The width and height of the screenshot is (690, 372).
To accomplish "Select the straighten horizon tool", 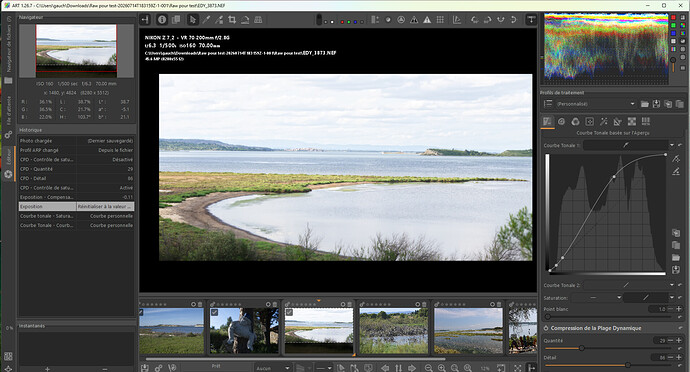I will click(x=245, y=19).
